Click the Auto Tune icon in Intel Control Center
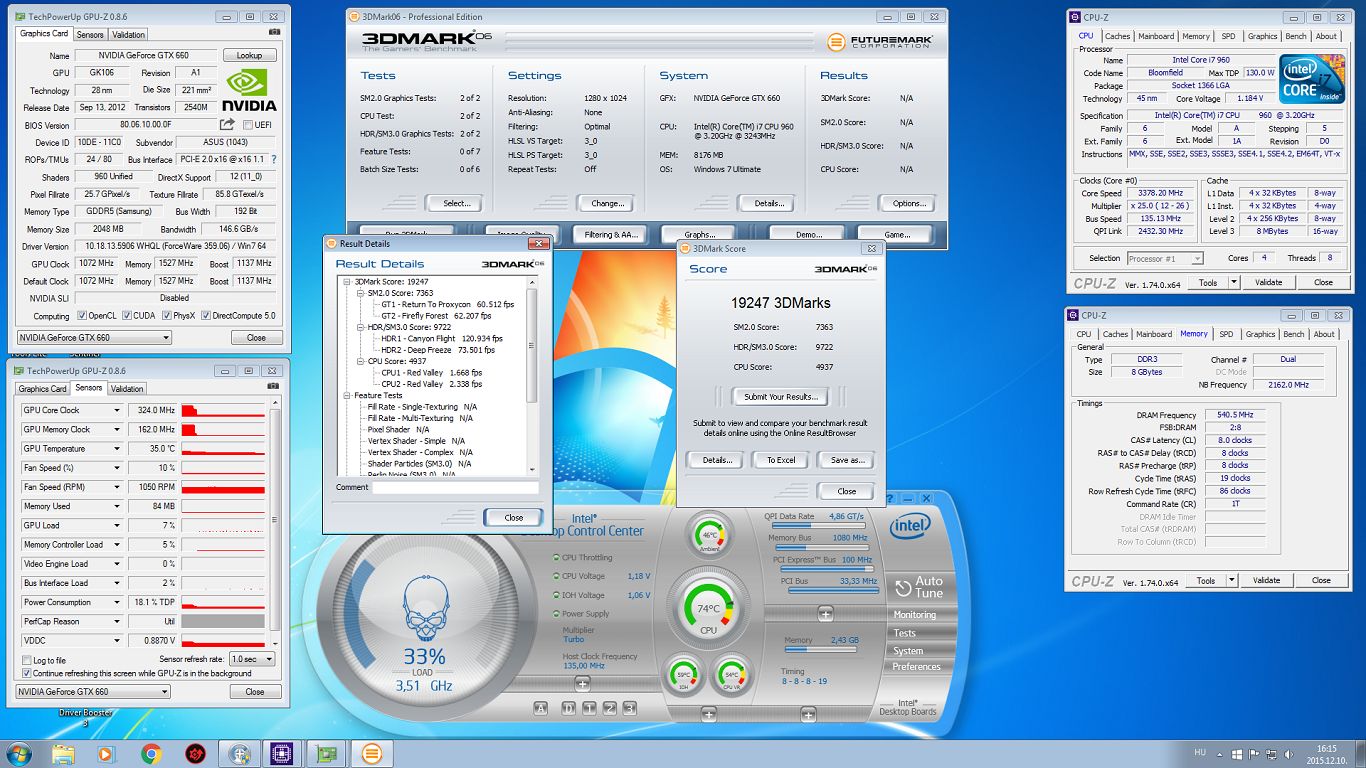Screen dimensions: 1366x768 click(x=903, y=586)
